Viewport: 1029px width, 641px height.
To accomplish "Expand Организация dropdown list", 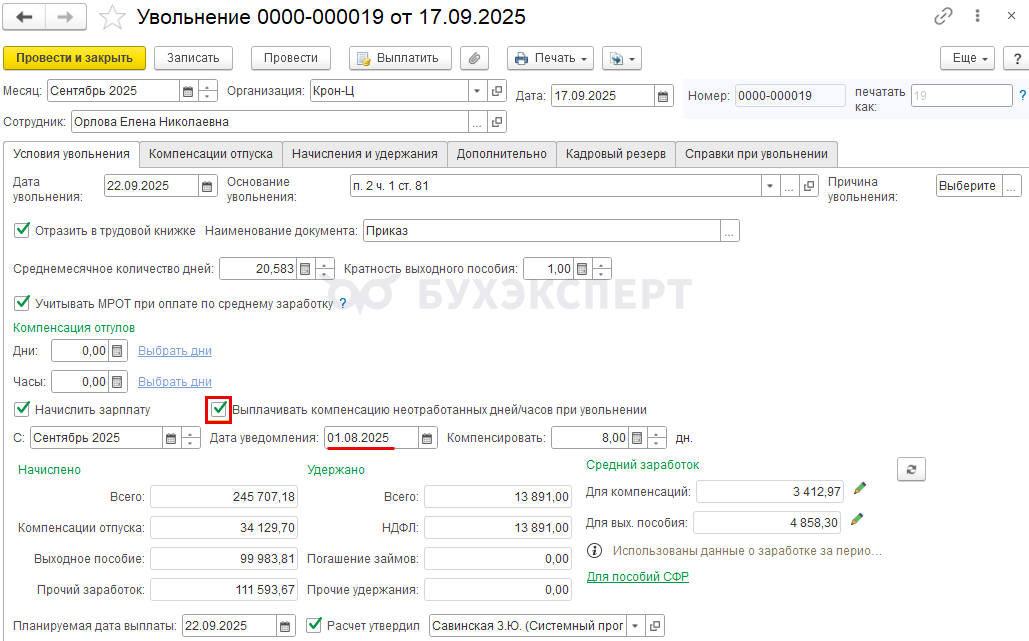I will point(477,91).
